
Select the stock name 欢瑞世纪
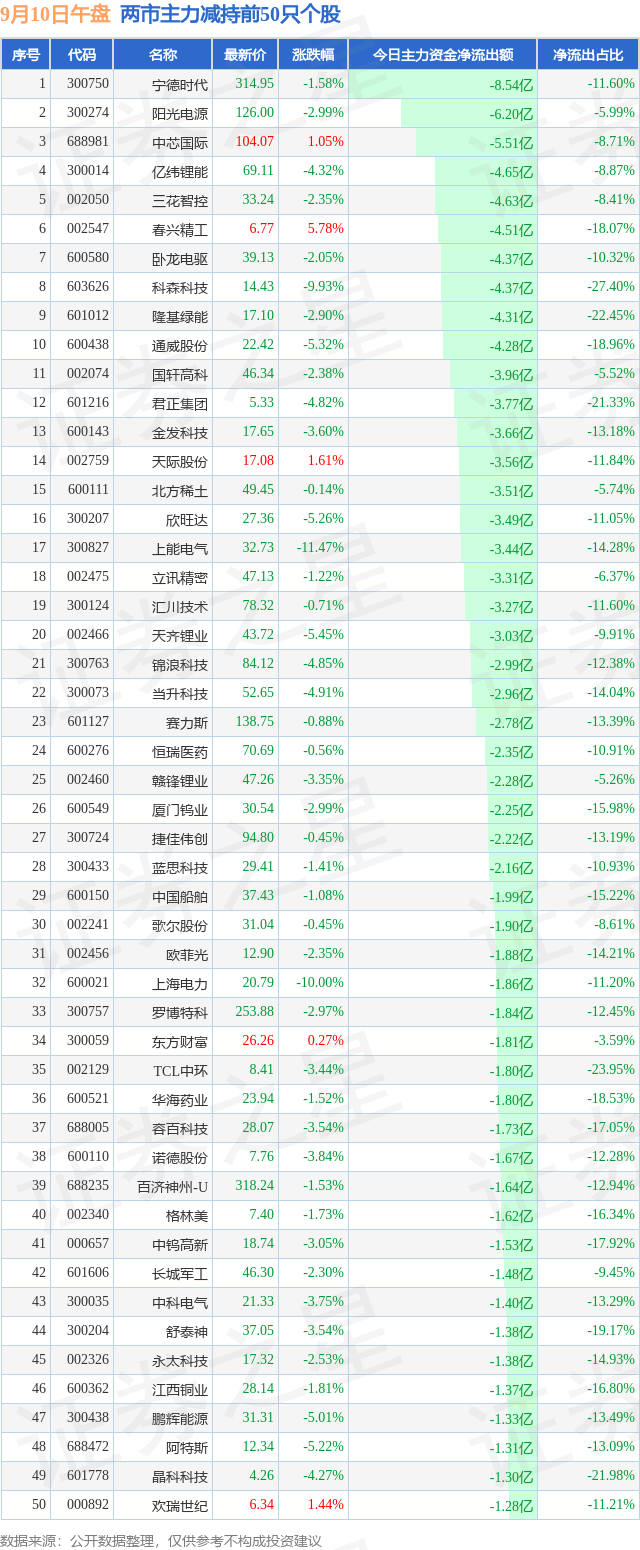[x=180, y=1506]
